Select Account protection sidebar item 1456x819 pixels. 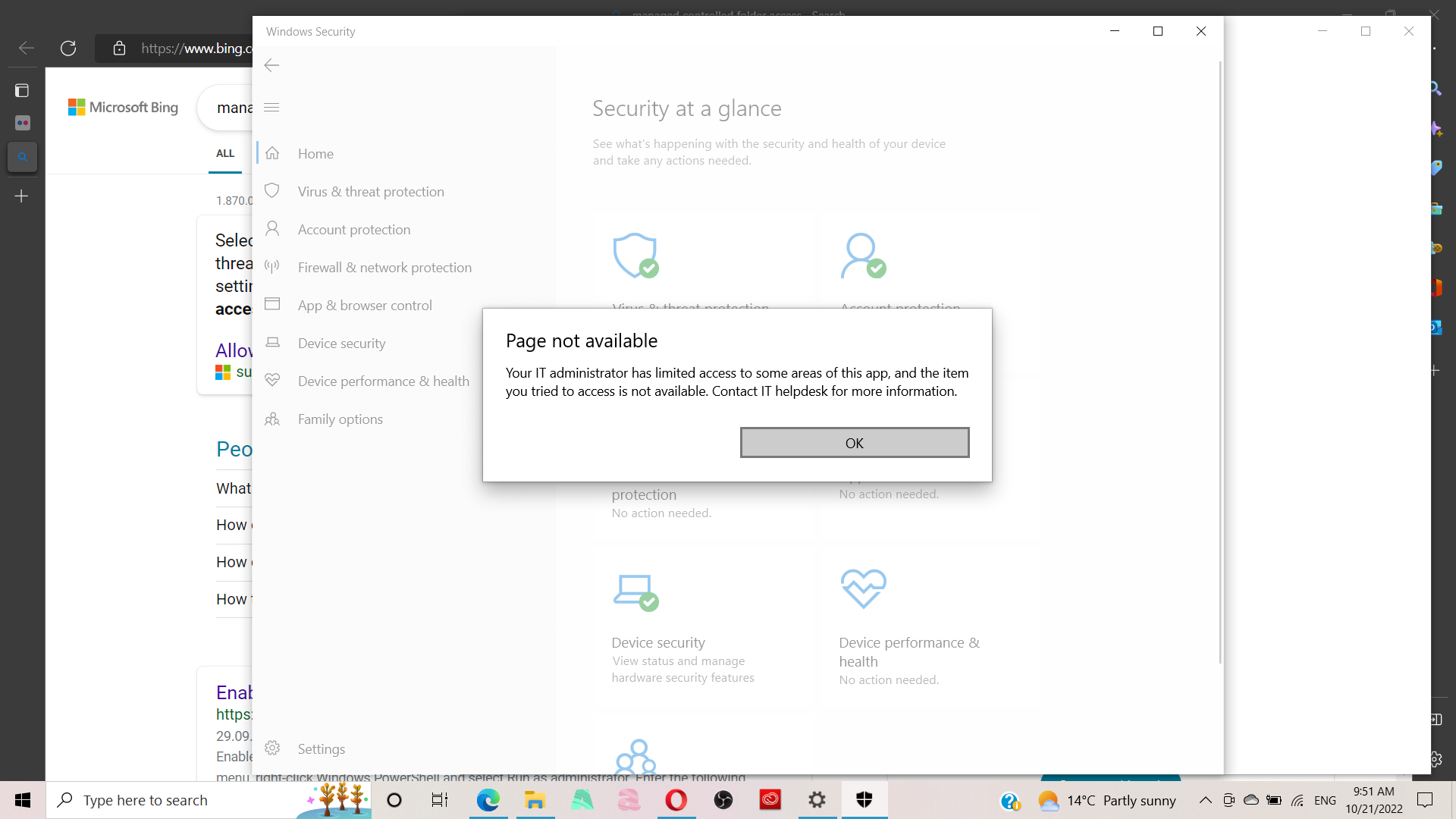(x=353, y=230)
